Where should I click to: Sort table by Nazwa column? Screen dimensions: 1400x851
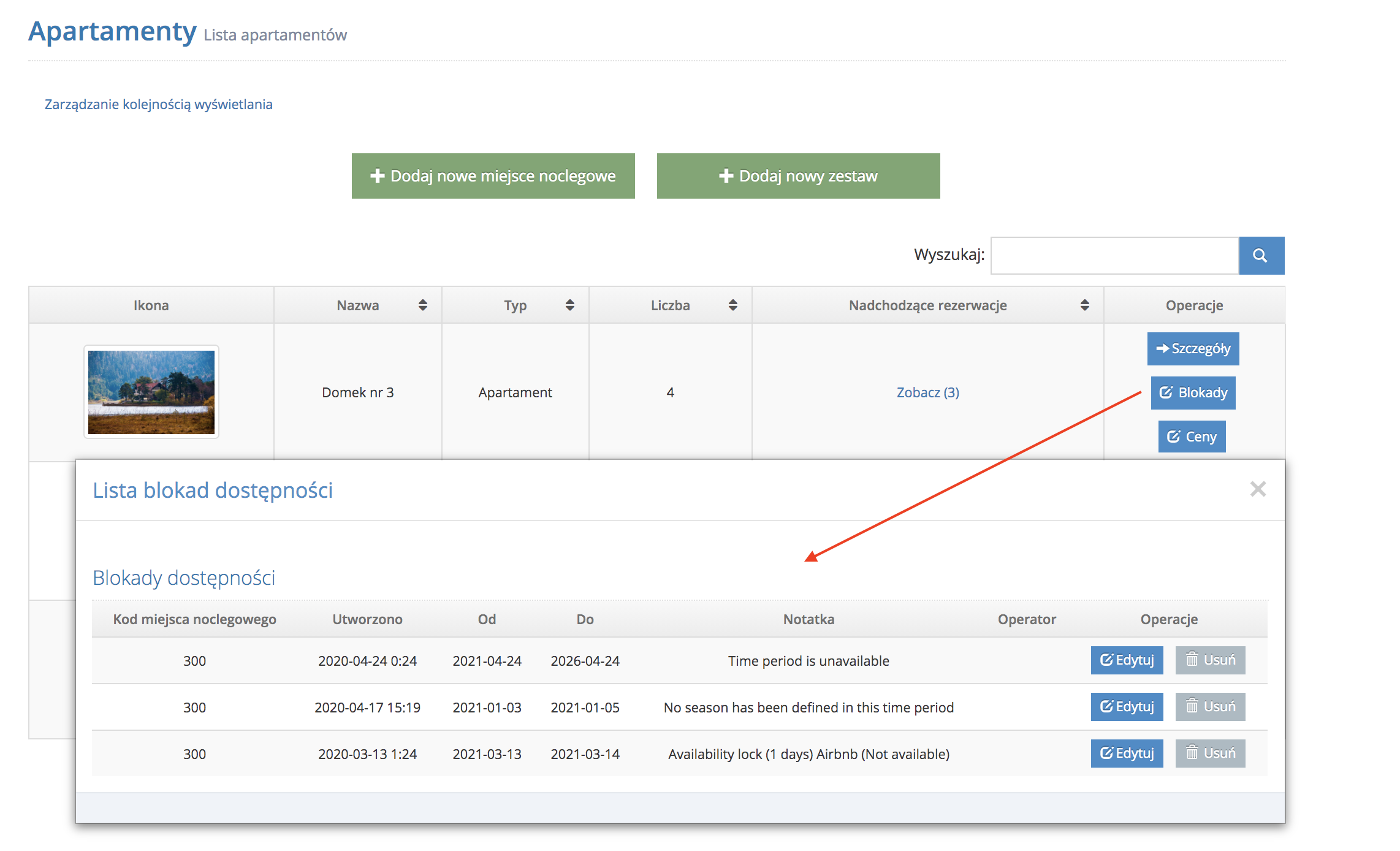[358, 305]
